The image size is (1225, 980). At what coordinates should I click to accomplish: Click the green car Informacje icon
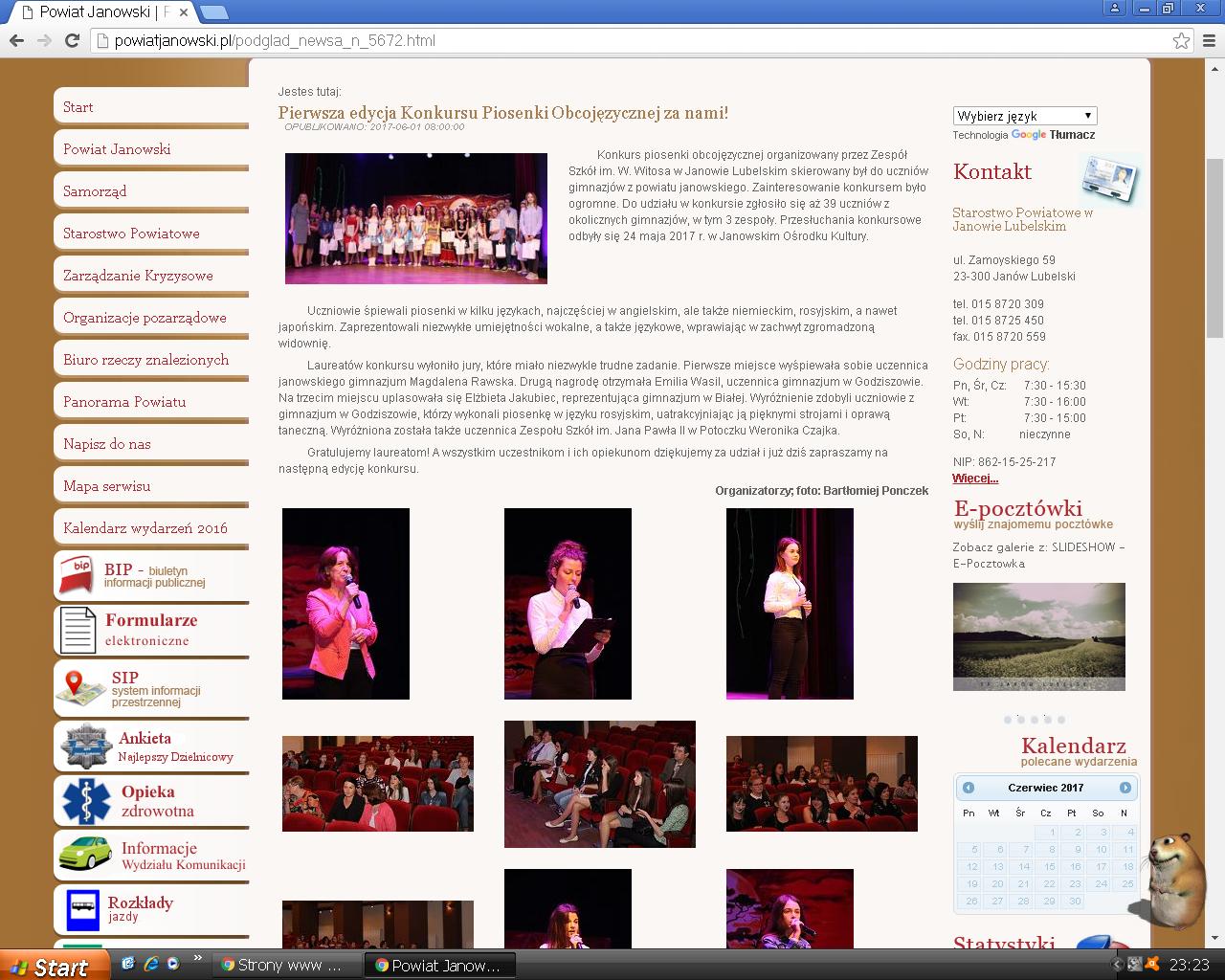point(84,853)
